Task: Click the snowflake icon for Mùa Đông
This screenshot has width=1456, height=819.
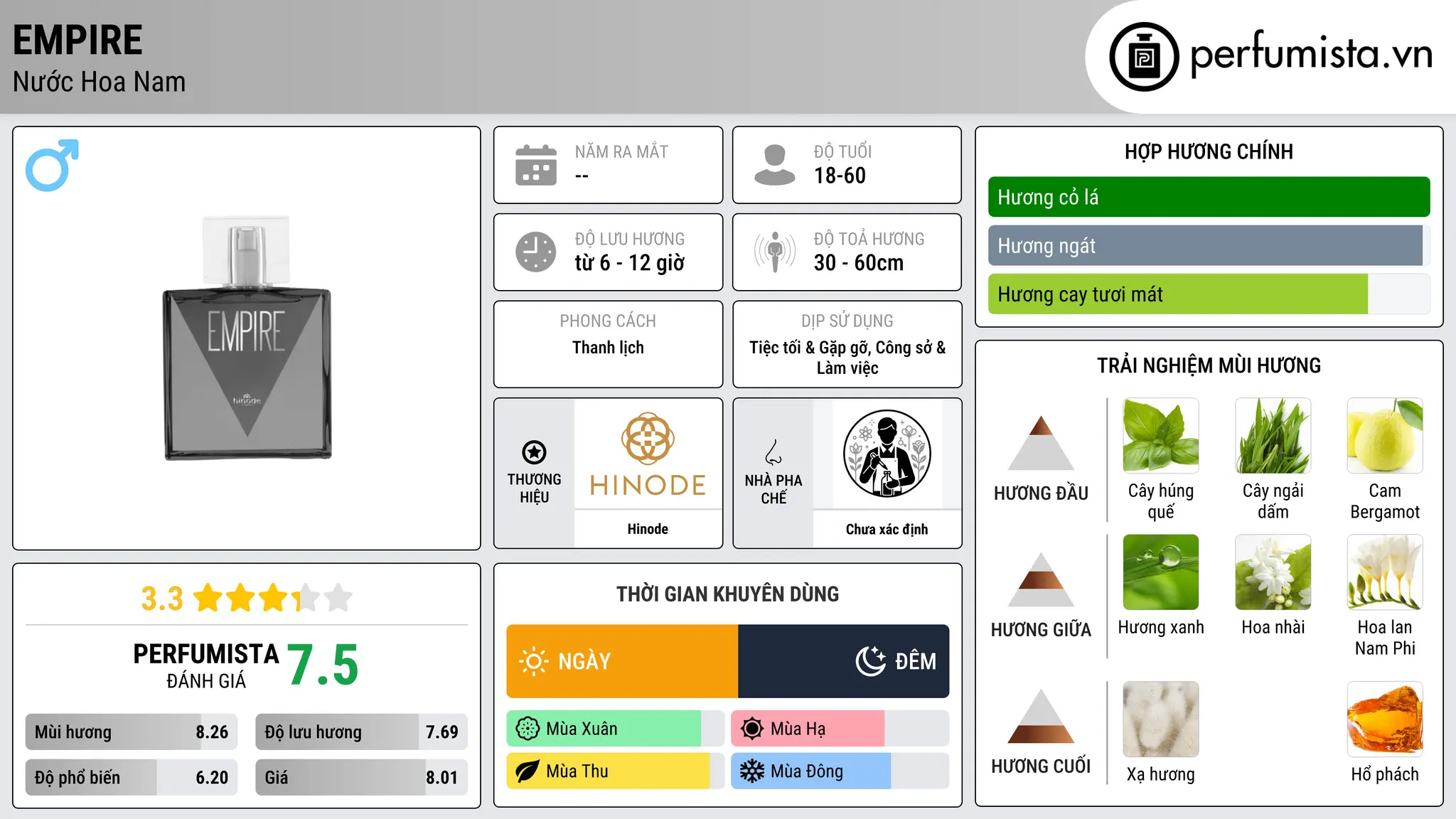Action: [x=752, y=771]
